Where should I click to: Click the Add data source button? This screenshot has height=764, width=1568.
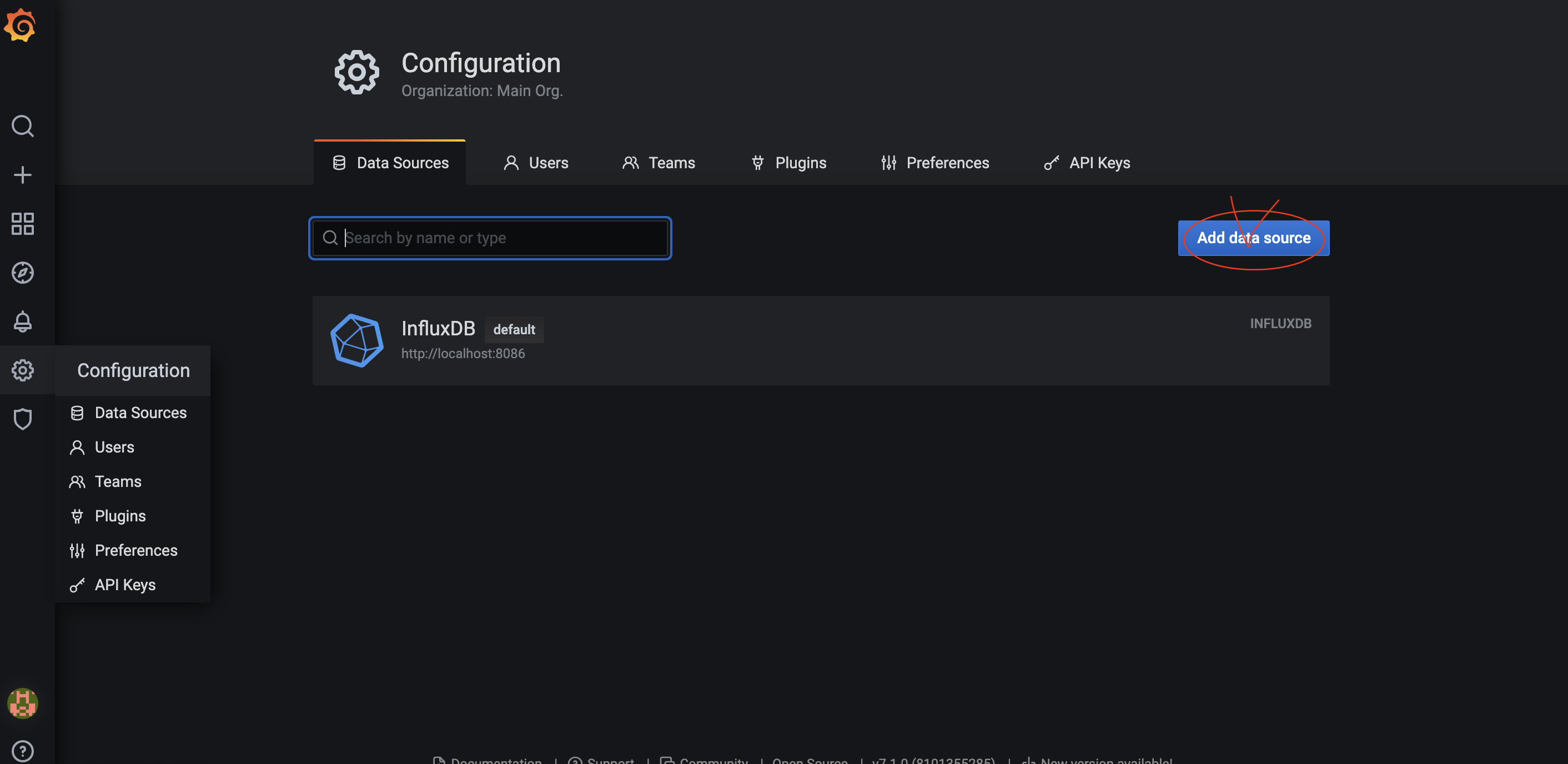coord(1253,238)
